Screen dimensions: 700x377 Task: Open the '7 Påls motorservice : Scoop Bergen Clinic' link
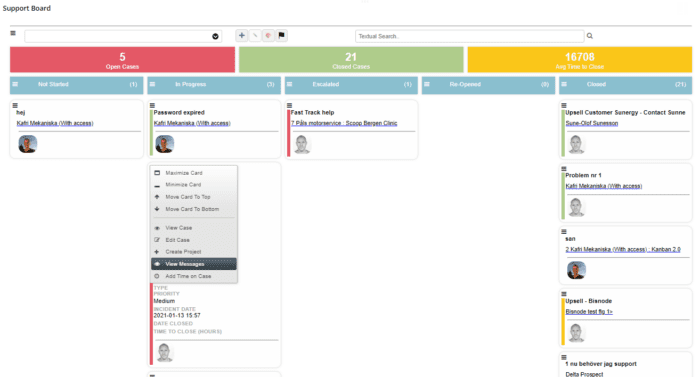344,123
